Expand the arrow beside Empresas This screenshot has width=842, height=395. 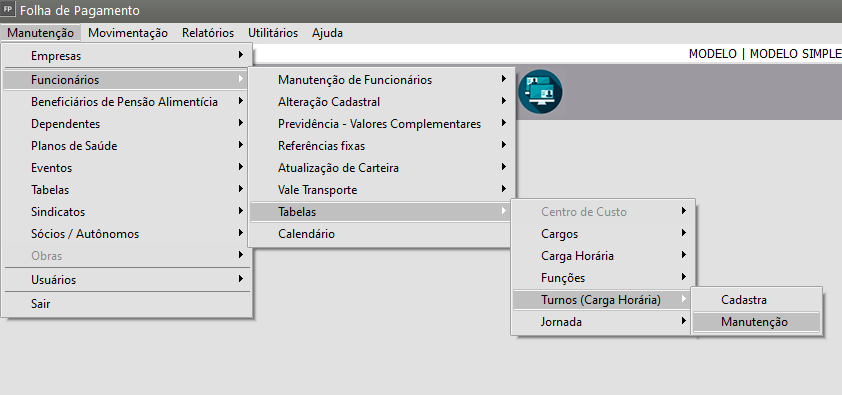(241, 55)
